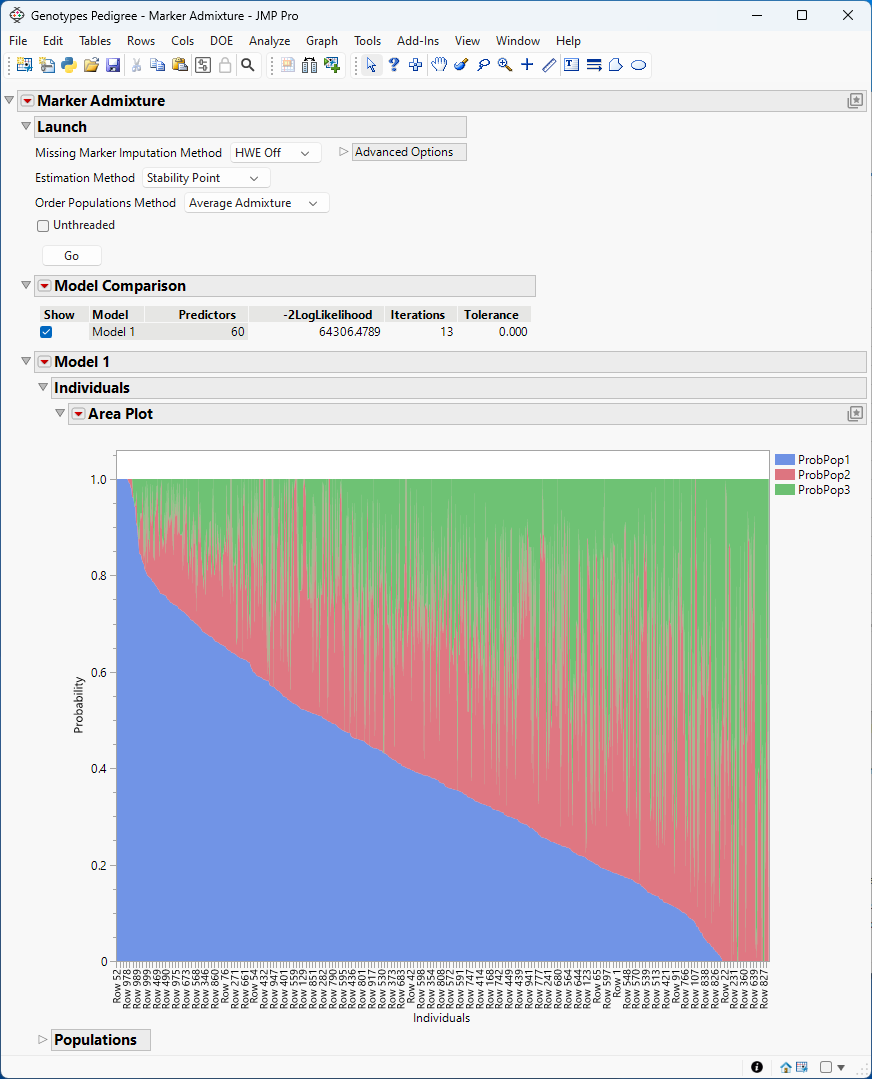Screen dimensions: 872x1079
Task: Open the window info icon in status bar
Action: point(757,1067)
